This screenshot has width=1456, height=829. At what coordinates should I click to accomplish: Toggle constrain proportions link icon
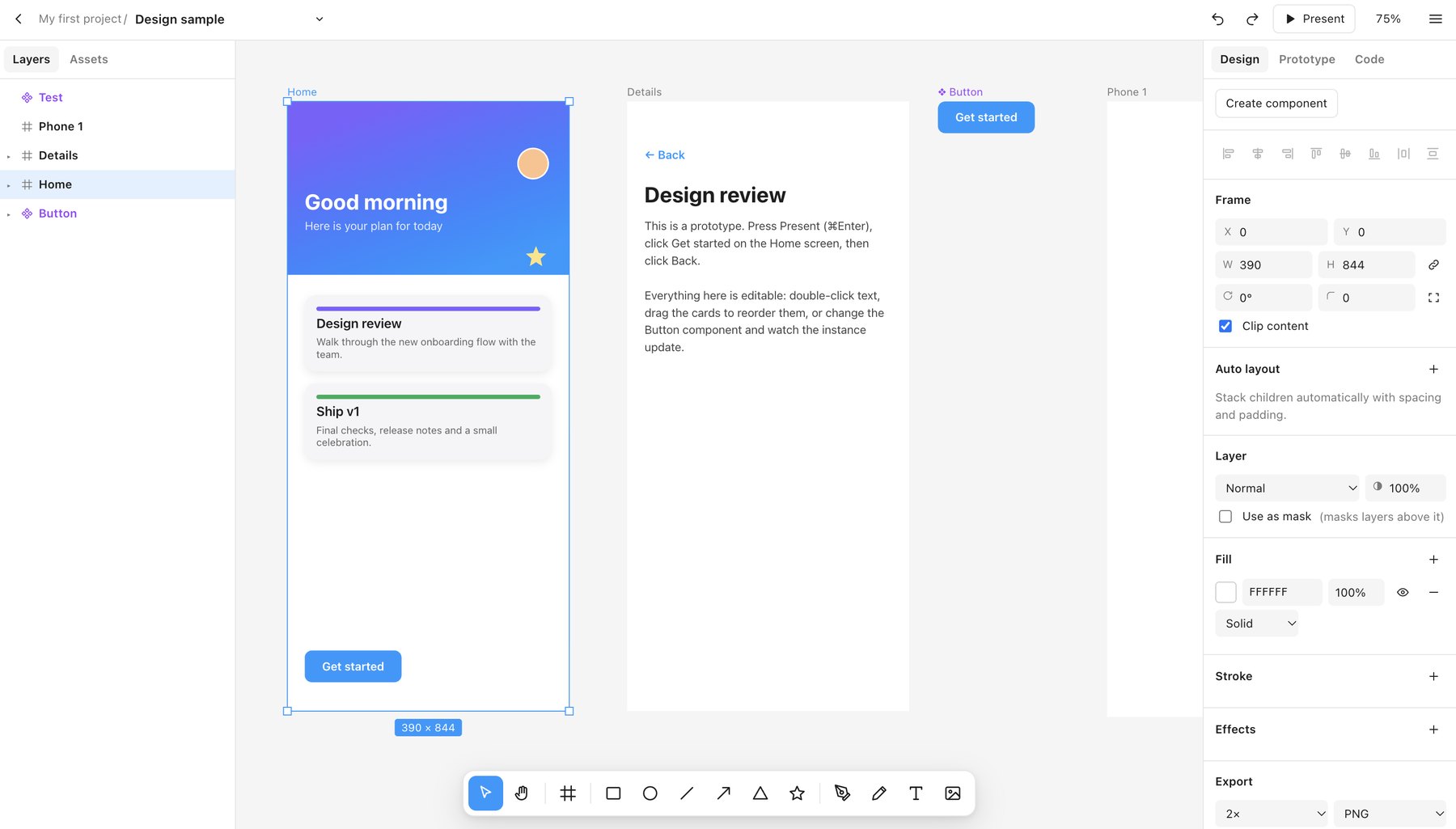[1433, 264]
